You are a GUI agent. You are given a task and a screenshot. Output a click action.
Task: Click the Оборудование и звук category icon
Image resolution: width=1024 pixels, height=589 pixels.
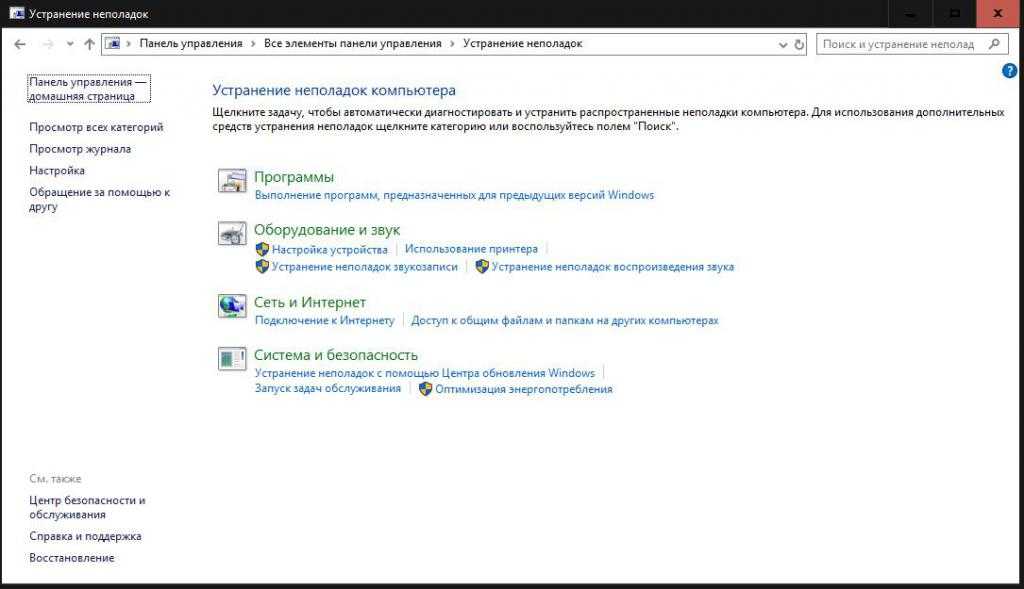232,233
